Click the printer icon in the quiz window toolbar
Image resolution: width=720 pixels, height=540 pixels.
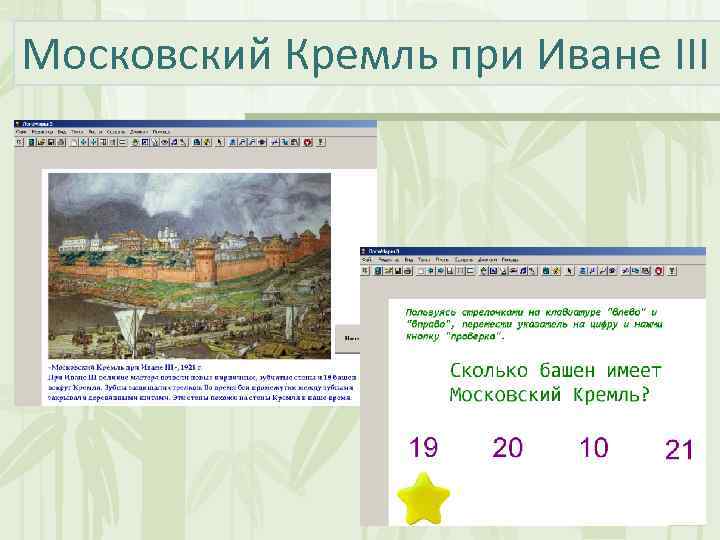[407, 270]
